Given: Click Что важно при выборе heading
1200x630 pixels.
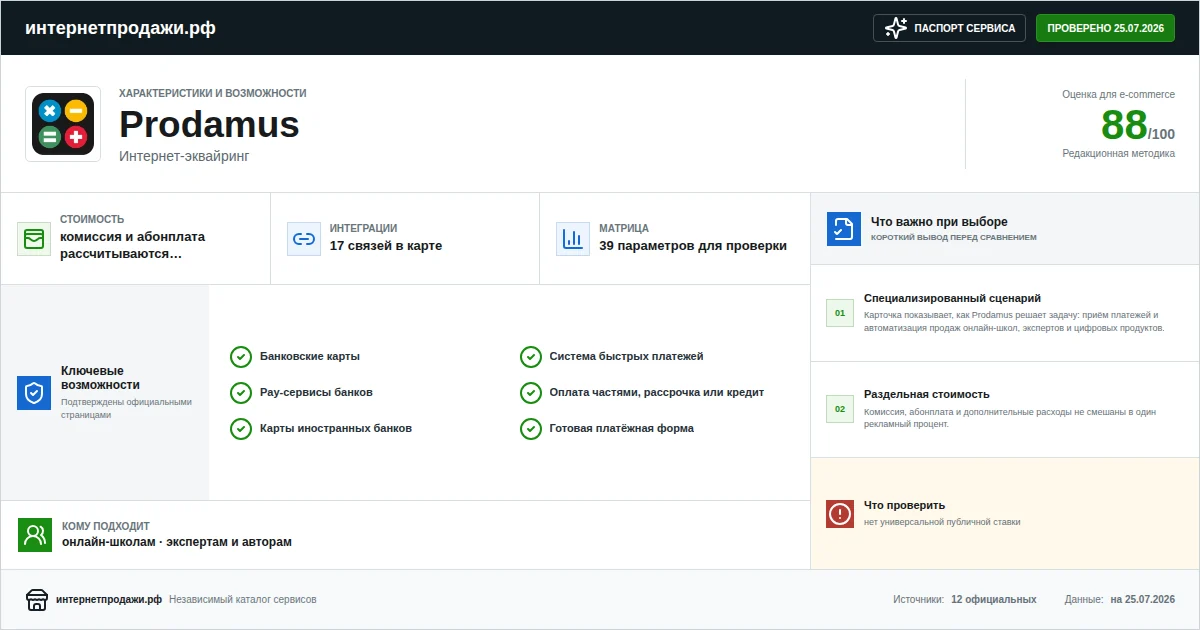Looking at the screenshot, I should click(x=939, y=222).
